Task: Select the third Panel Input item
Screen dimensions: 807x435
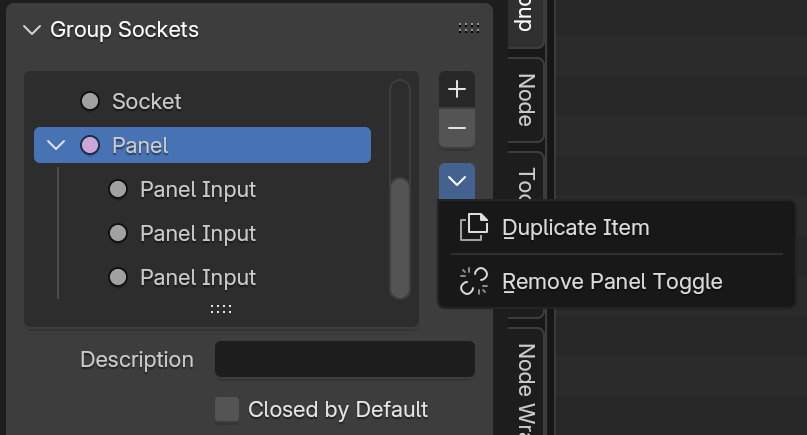Action: coord(197,277)
